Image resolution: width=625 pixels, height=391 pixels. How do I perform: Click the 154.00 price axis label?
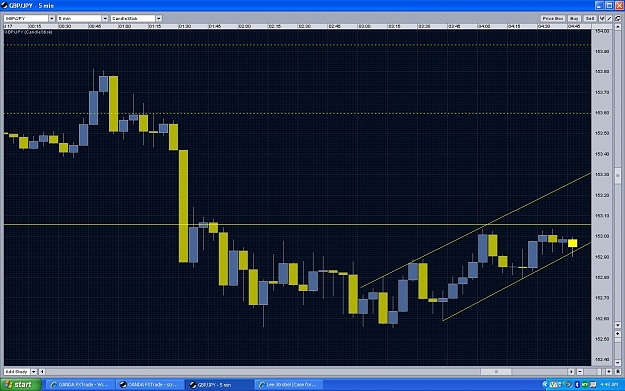click(602, 31)
